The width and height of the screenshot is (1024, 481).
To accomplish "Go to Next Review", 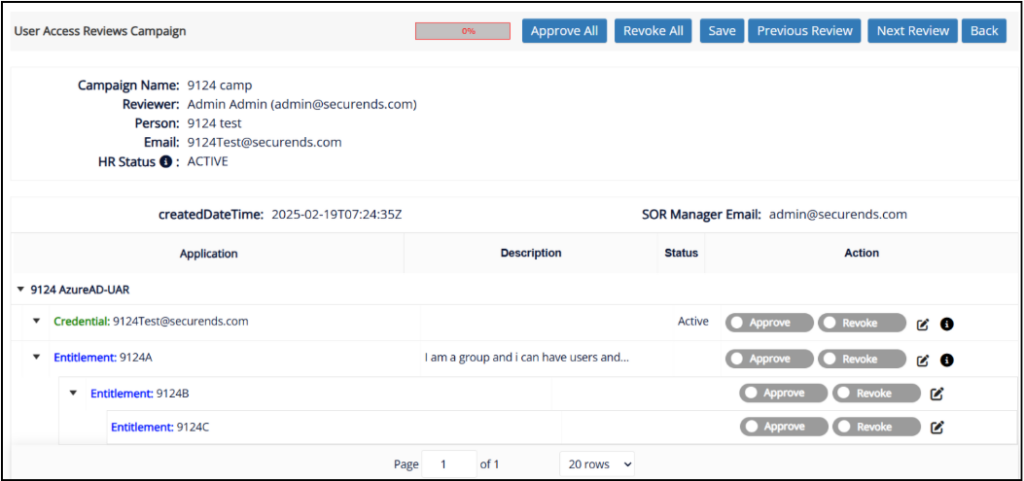I will coord(912,31).
